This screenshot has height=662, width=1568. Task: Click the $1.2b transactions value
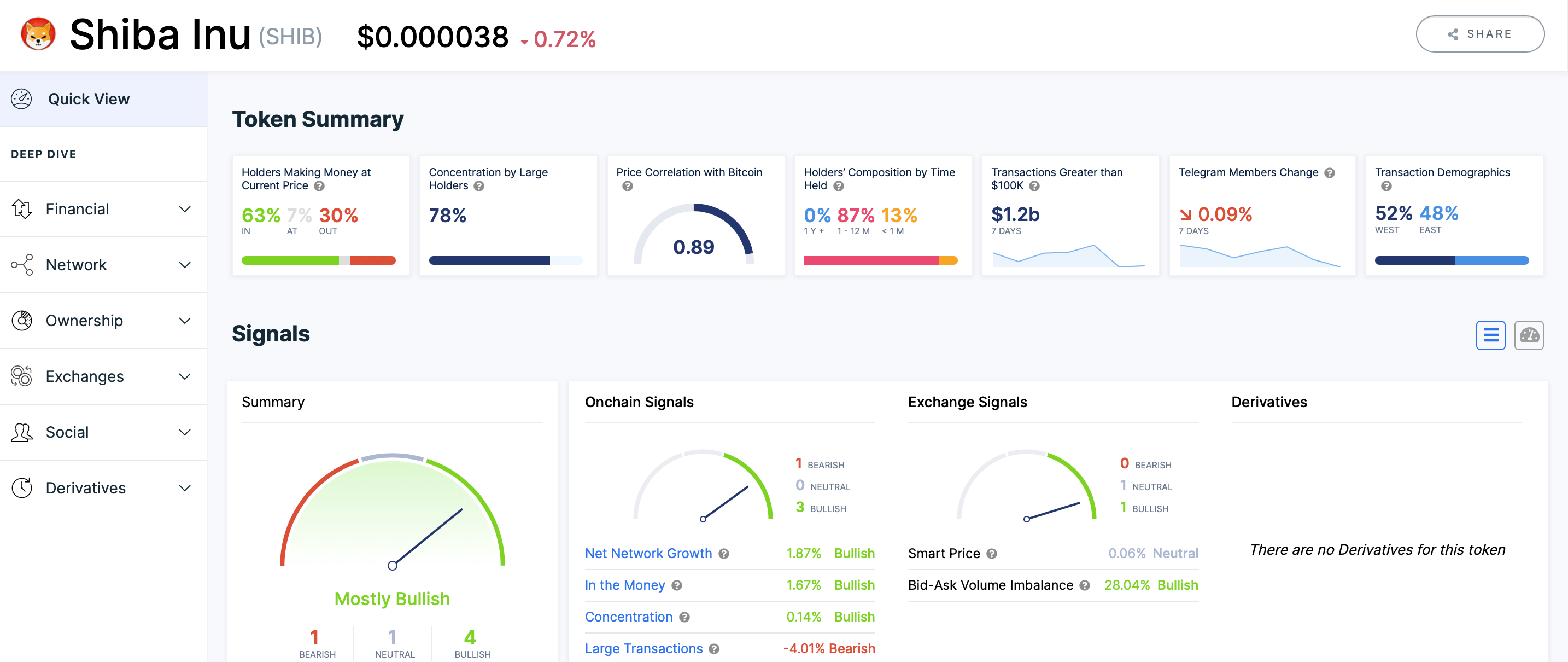click(x=1015, y=214)
